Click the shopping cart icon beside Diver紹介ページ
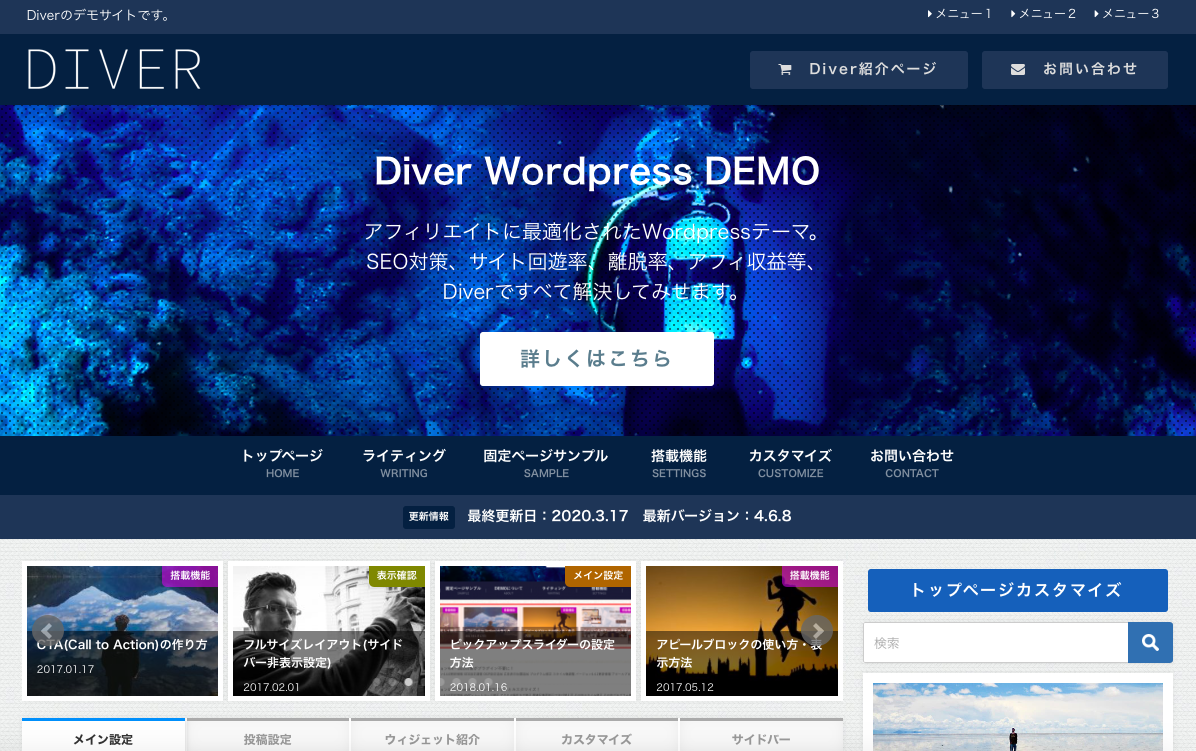Screen dimensions: 1196x751 point(784,69)
